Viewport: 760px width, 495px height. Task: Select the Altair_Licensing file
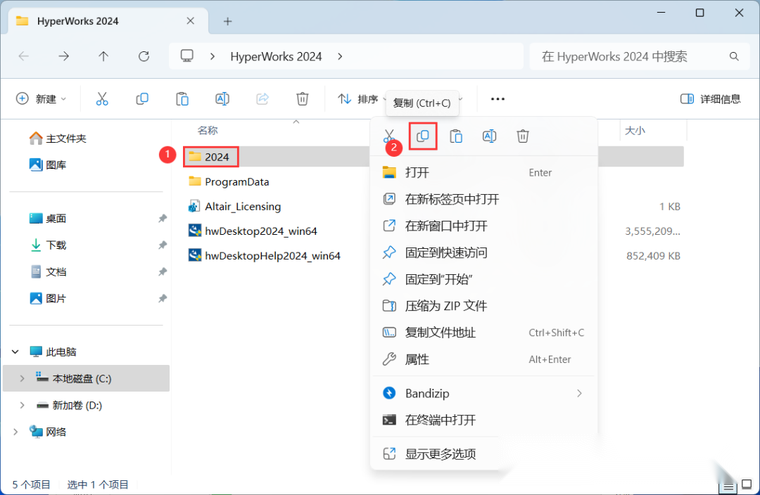pyautogui.click(x=235, y=207)
